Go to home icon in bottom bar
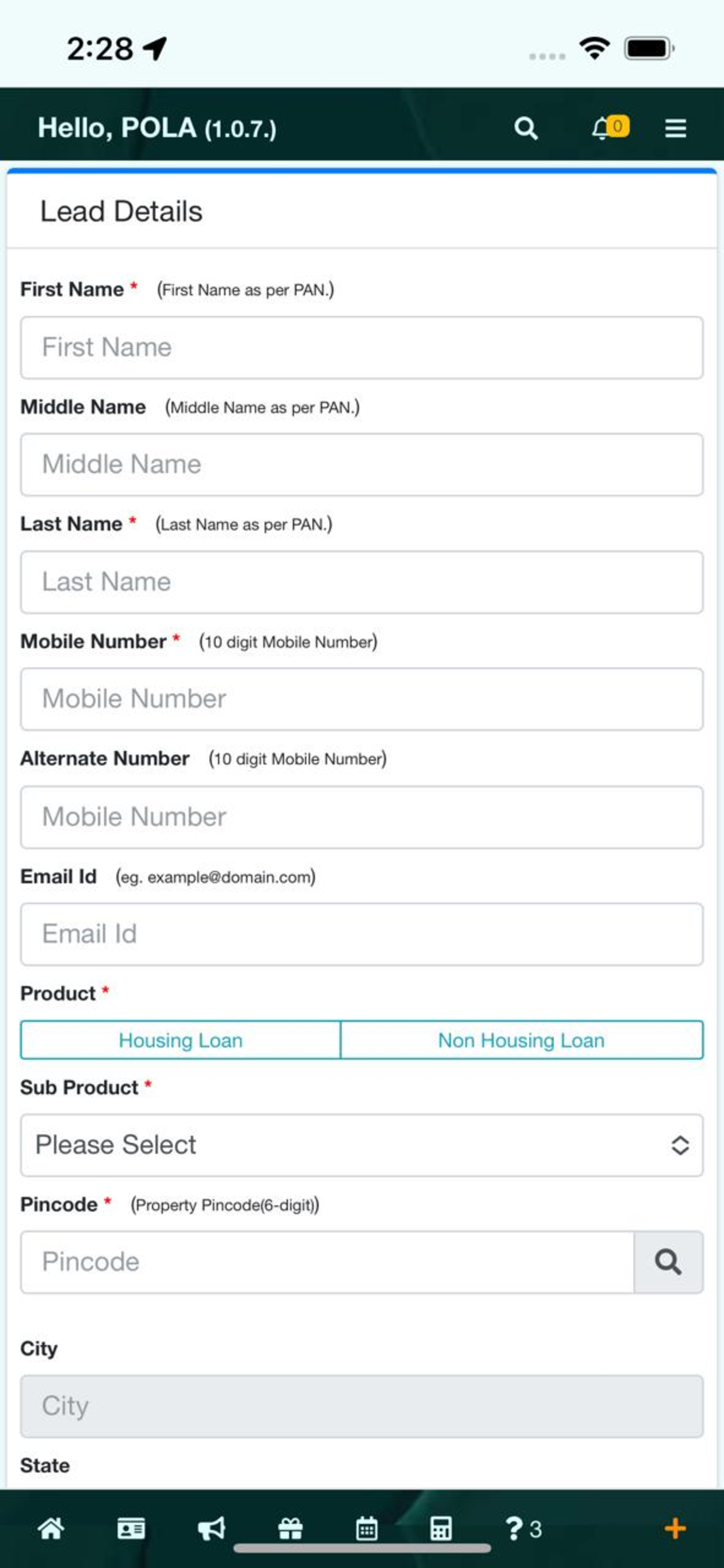The image size is (724, 1568). tap(51, 1528)
